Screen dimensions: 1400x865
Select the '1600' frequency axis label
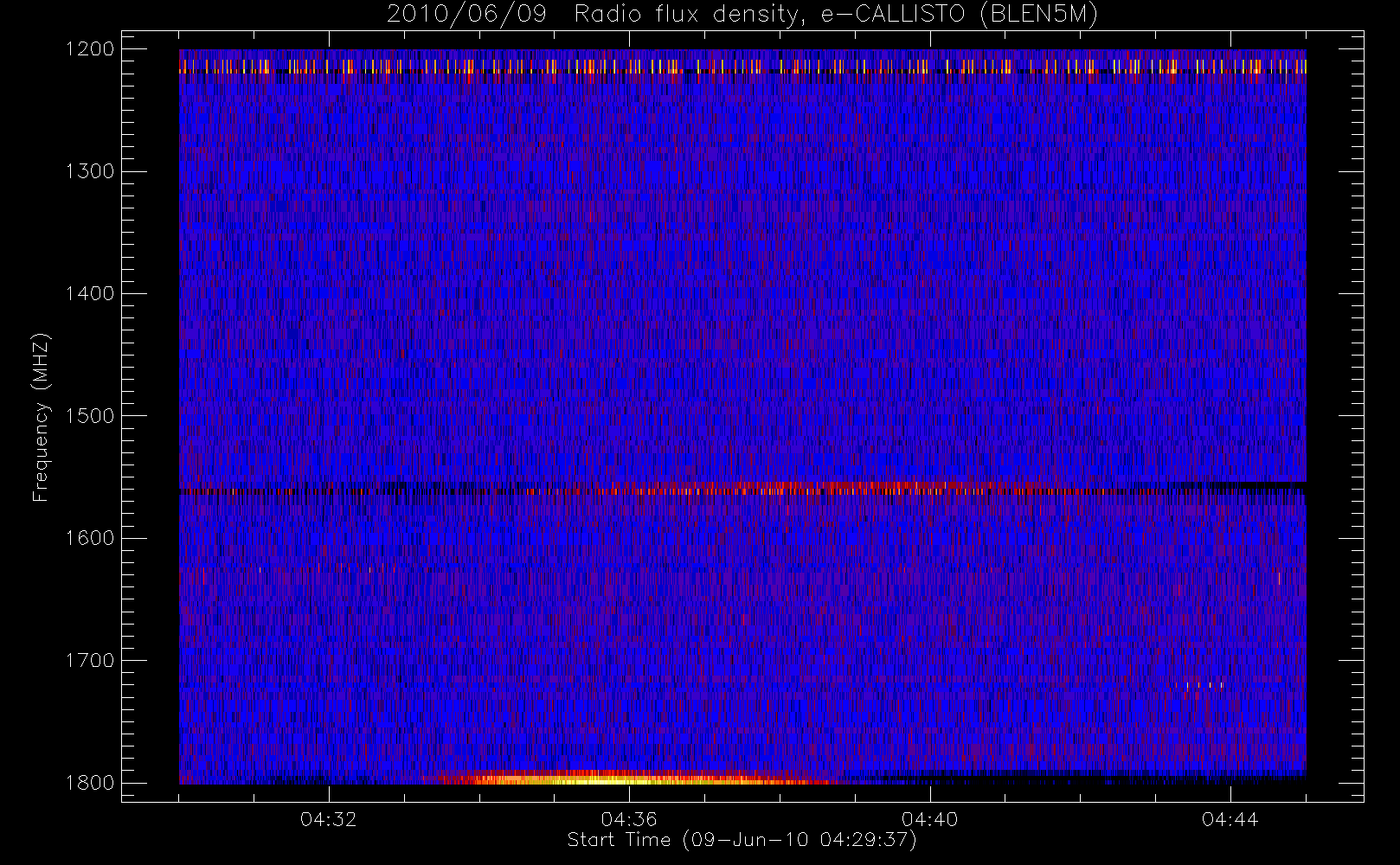90,538
